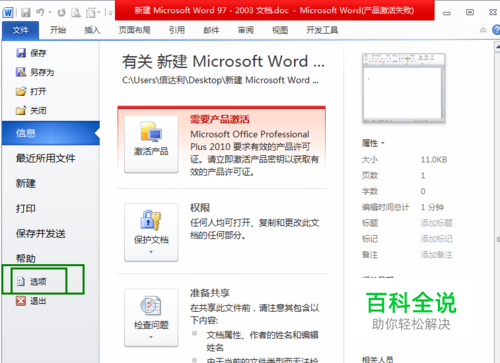Open the 邮件 (Mailings) tab
Viewport: 500px width, 363px height.
(x=211, y=30)
